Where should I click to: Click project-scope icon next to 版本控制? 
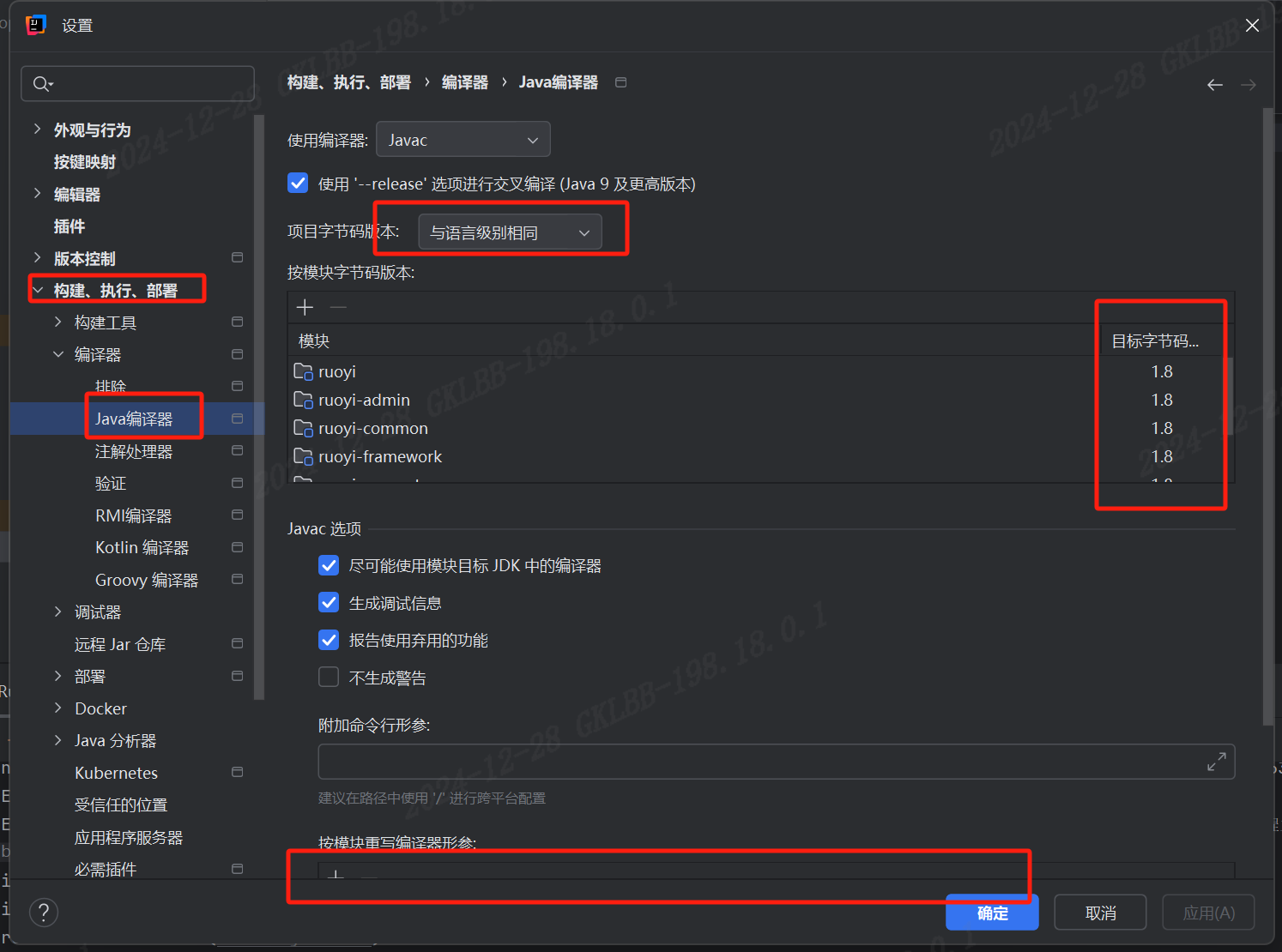(238, 257)
